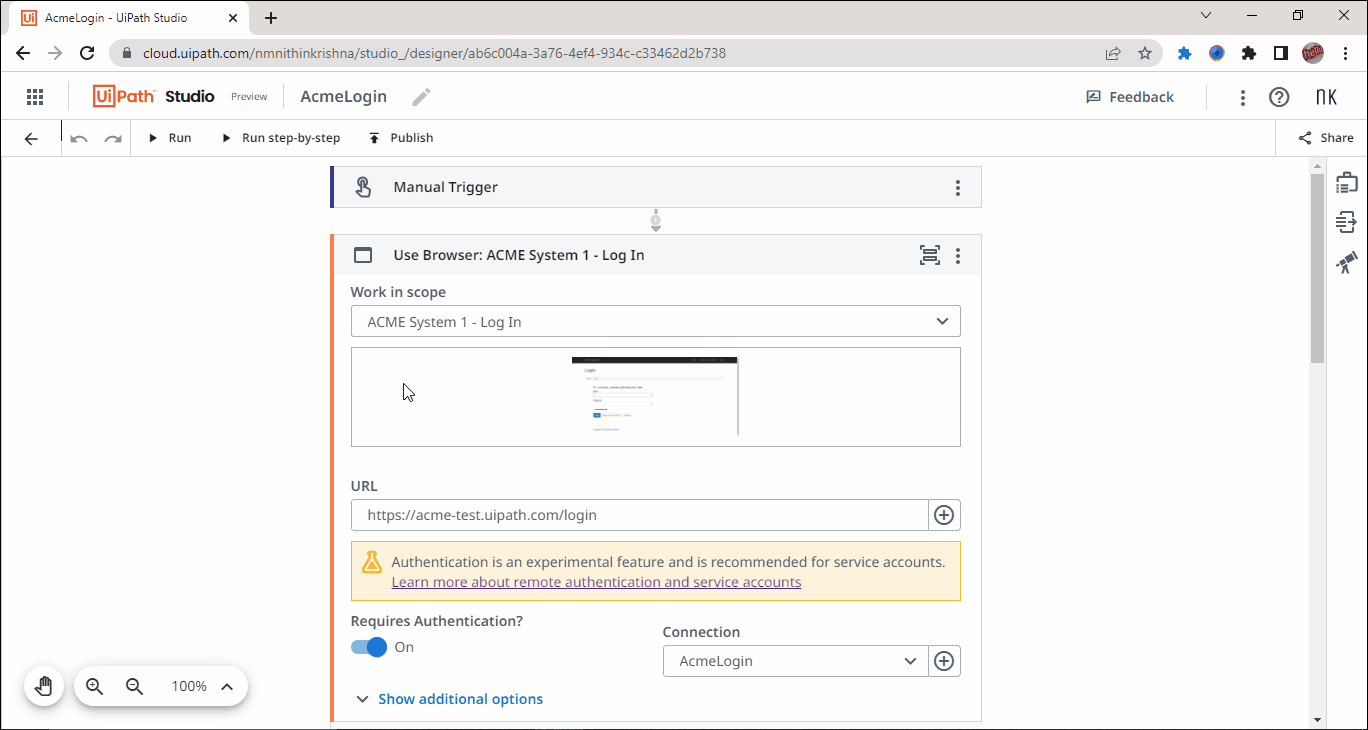Undo the last designer action
Screen dimensions: 1368x730
(x=79, y=138)
